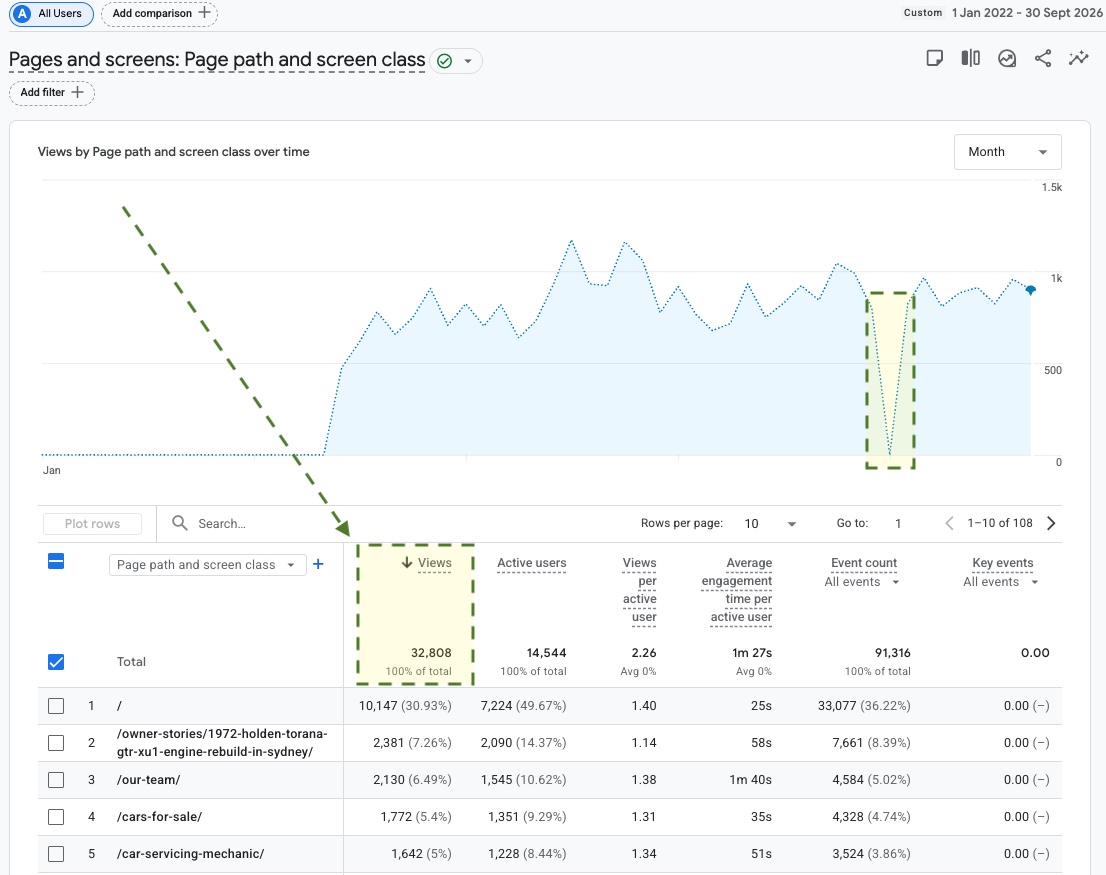Sort by the Views column header
The width and height of the screenshot is (1106, 875).
[434, 563]
